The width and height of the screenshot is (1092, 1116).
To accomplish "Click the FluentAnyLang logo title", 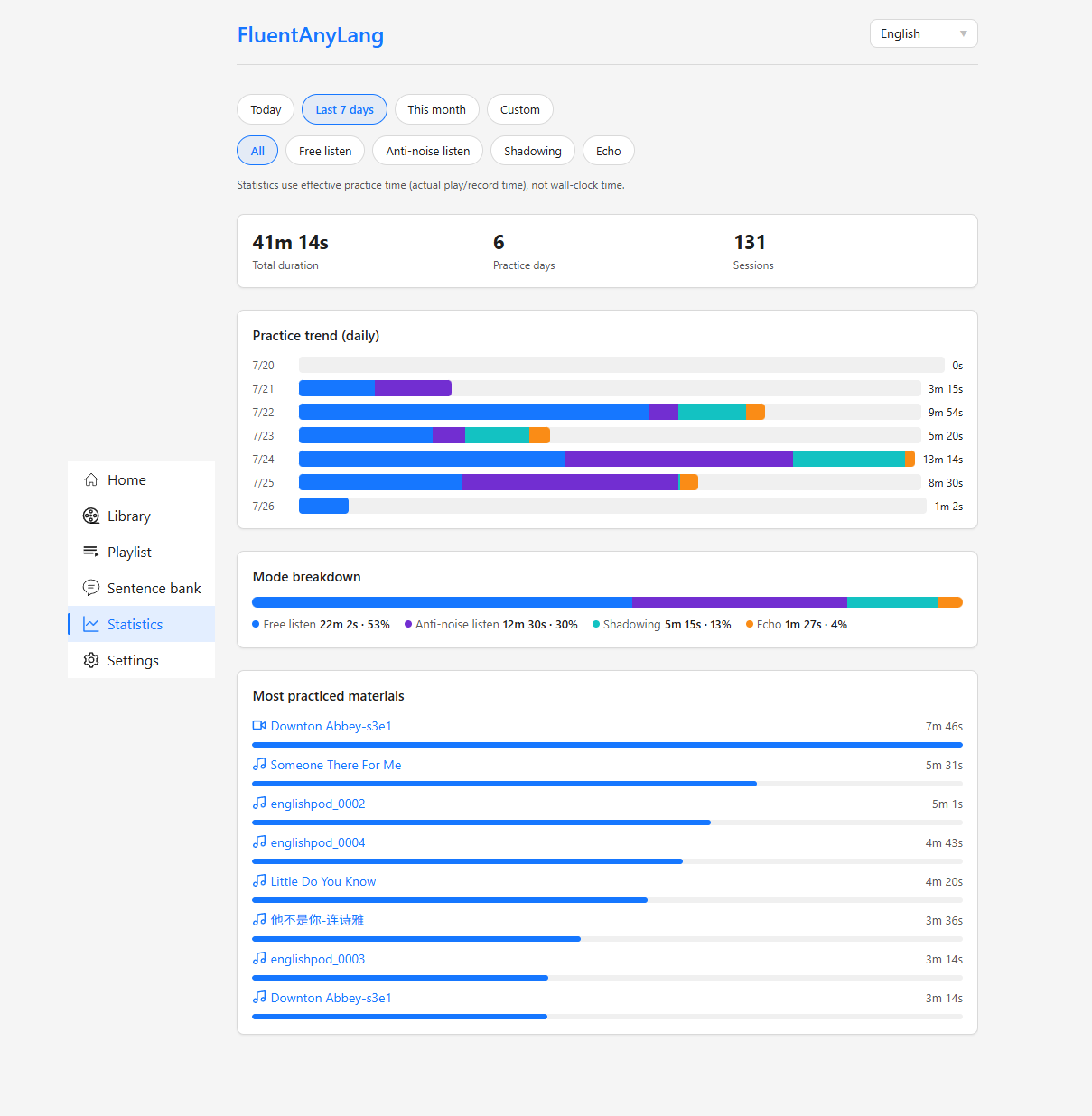I will tap(311, 35).
